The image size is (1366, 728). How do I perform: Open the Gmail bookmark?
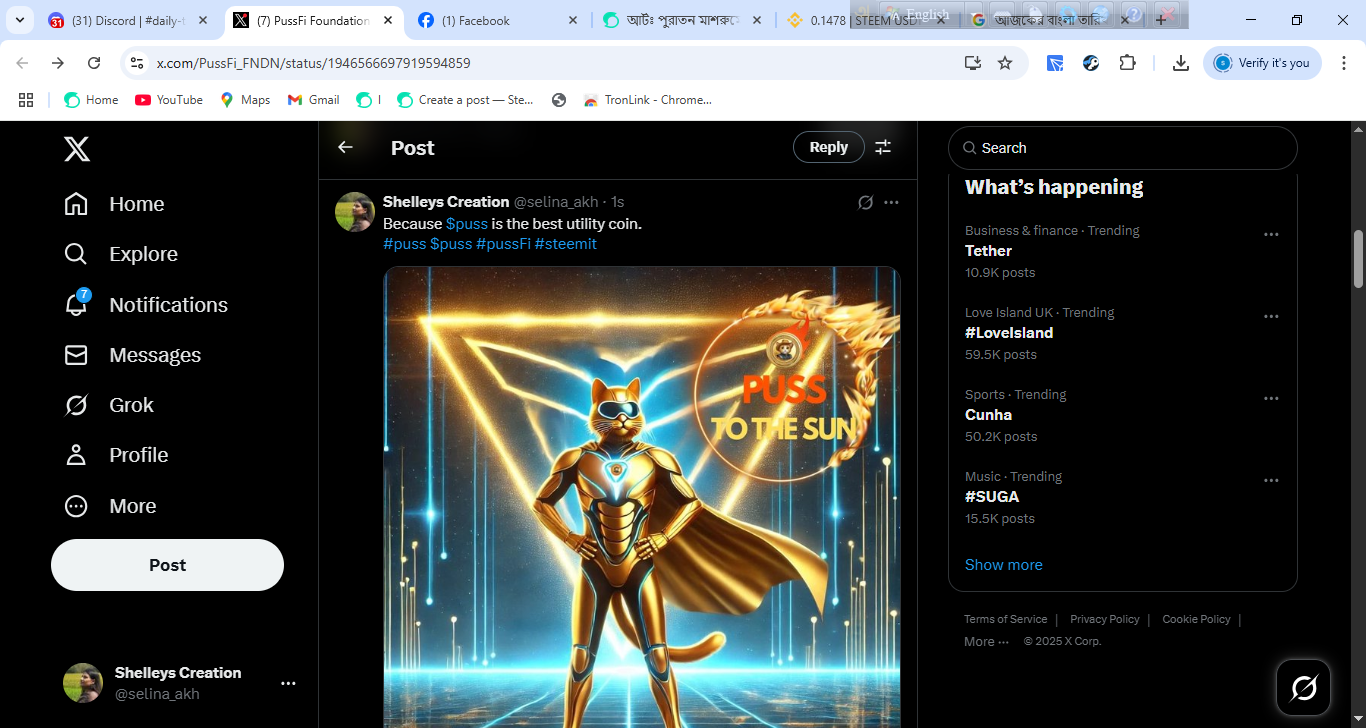[313, 100]
